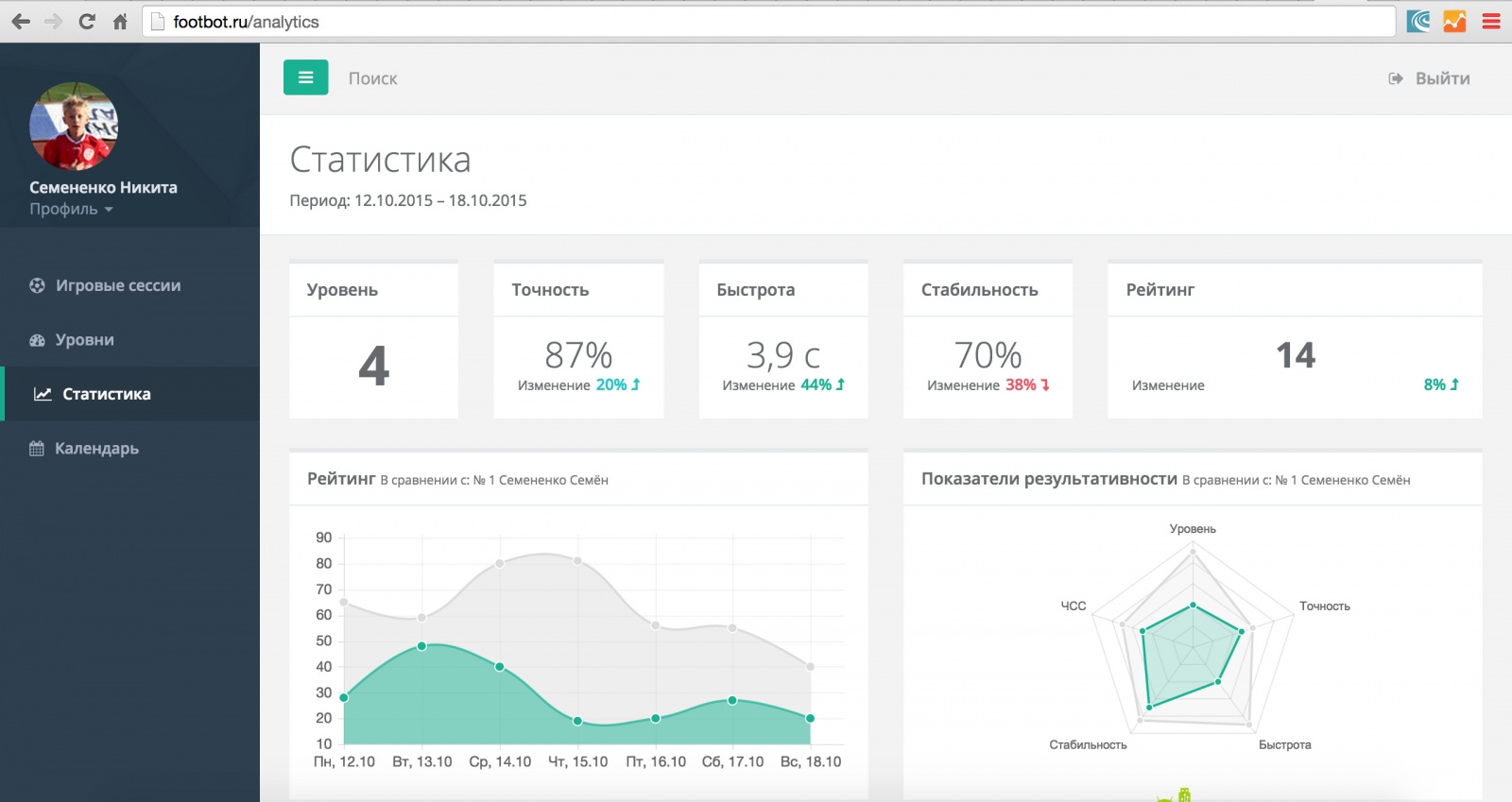Click the x-axis label Пн, 12.10

point(344,761)
